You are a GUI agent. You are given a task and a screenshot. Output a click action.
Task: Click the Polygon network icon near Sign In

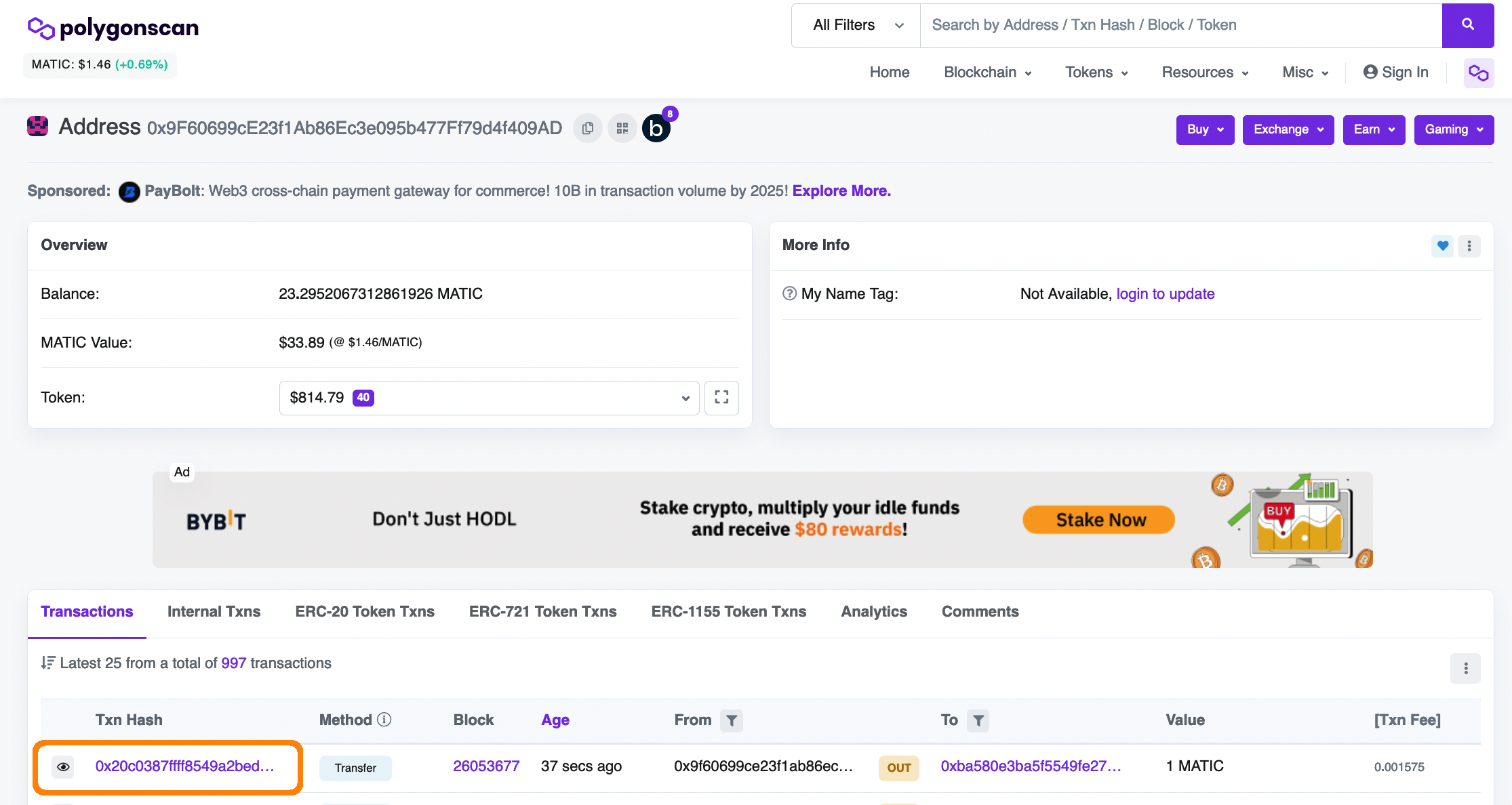click(1478, 73)
